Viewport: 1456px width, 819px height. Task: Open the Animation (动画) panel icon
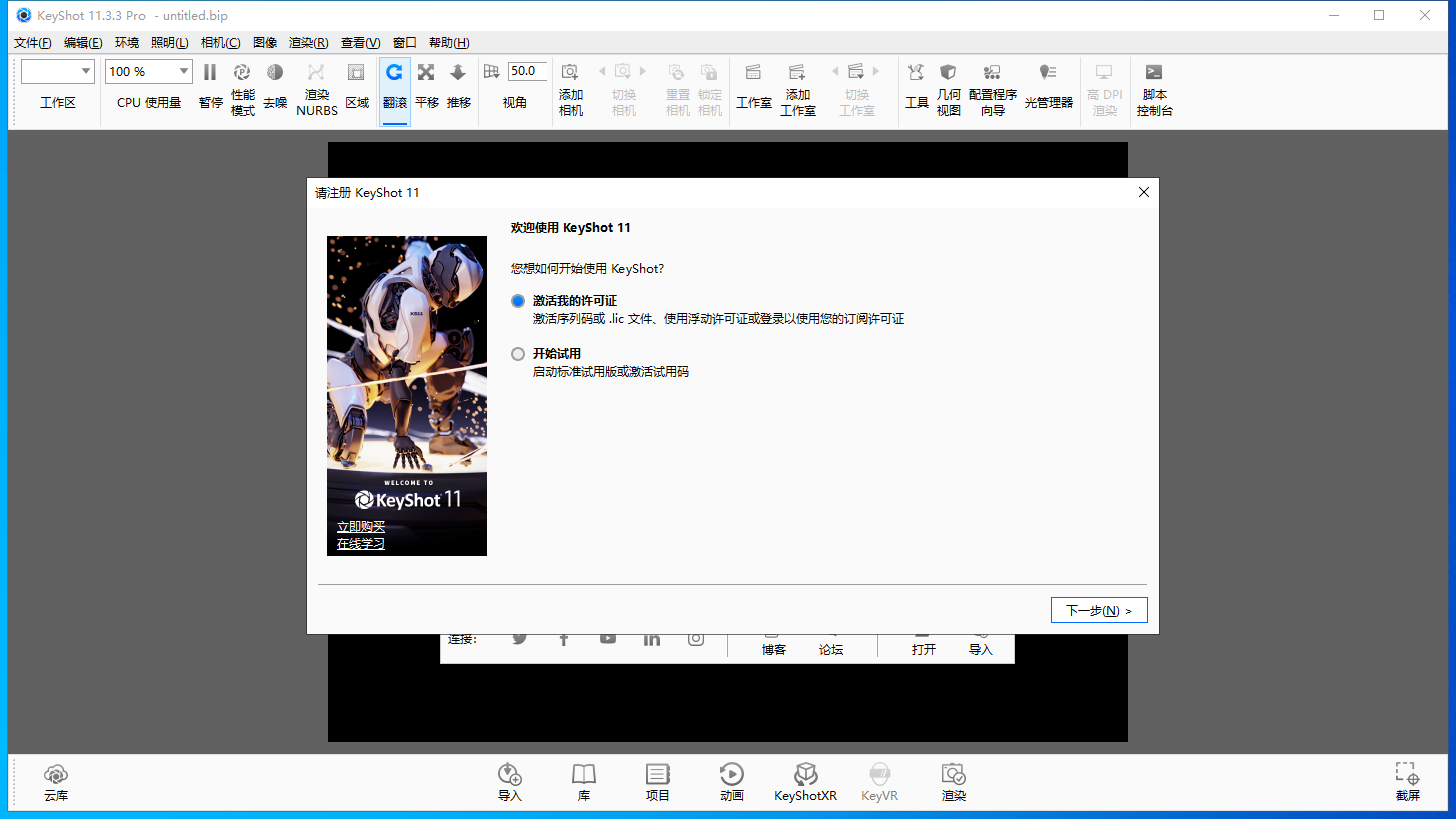click(731, 774)
